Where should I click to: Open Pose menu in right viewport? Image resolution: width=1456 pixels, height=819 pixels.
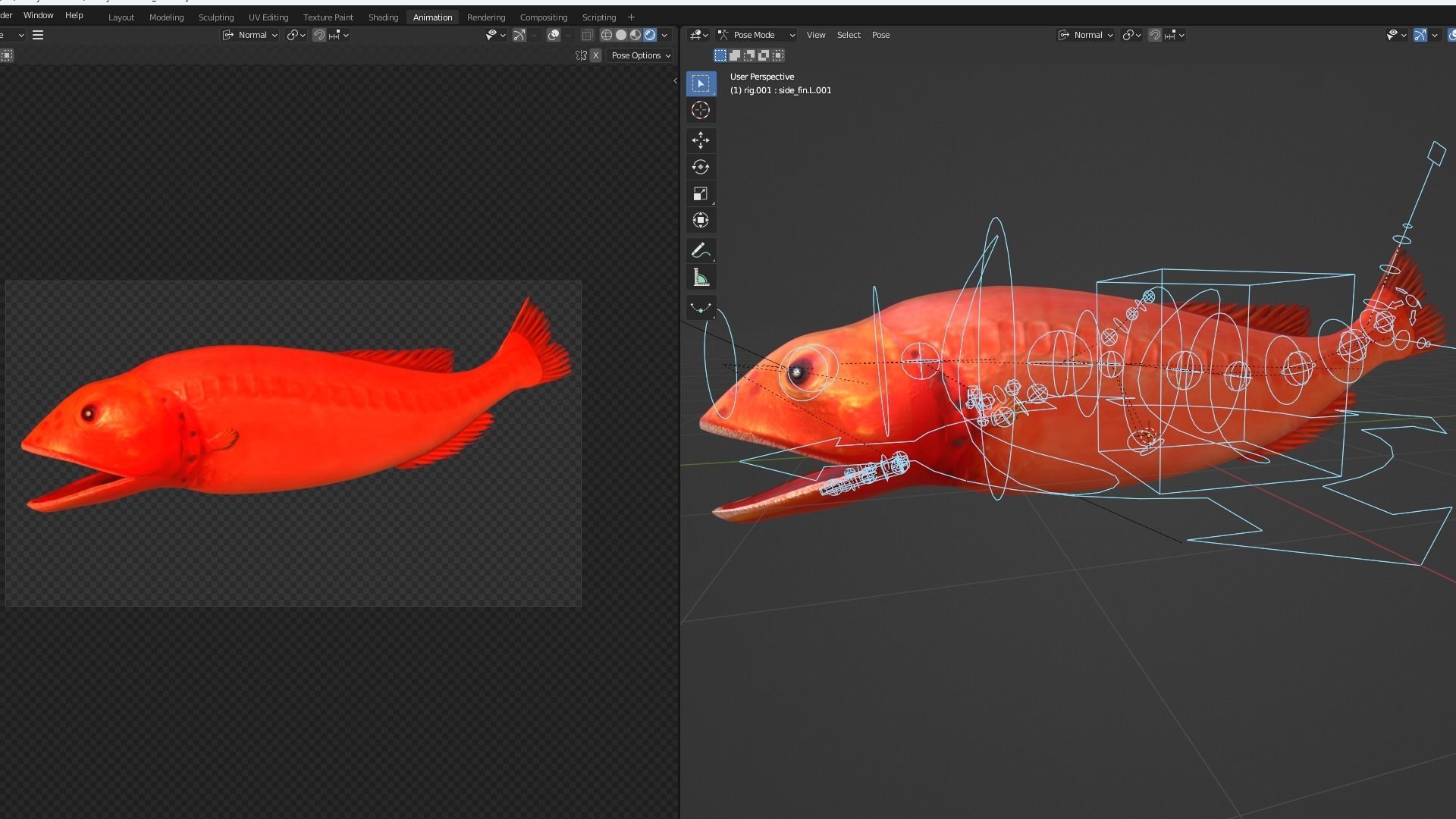point(880,35)
